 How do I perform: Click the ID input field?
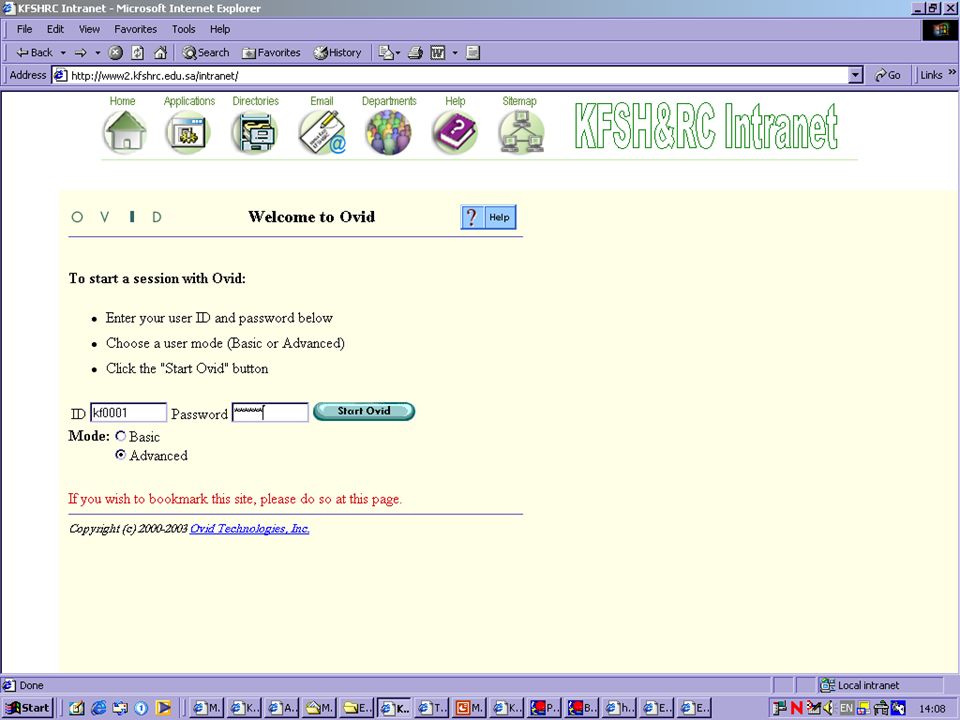[129, 413]
